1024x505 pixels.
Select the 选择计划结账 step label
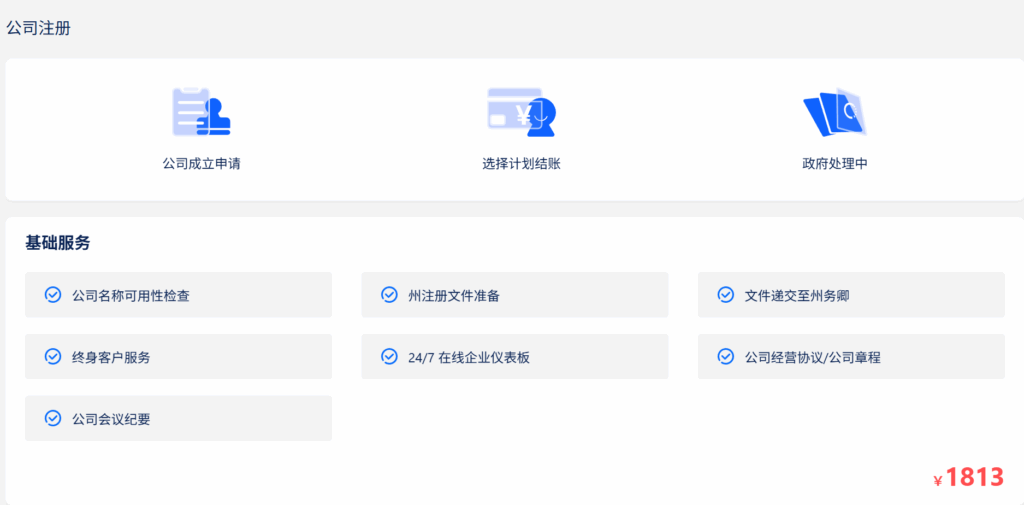tap(521, 163)
